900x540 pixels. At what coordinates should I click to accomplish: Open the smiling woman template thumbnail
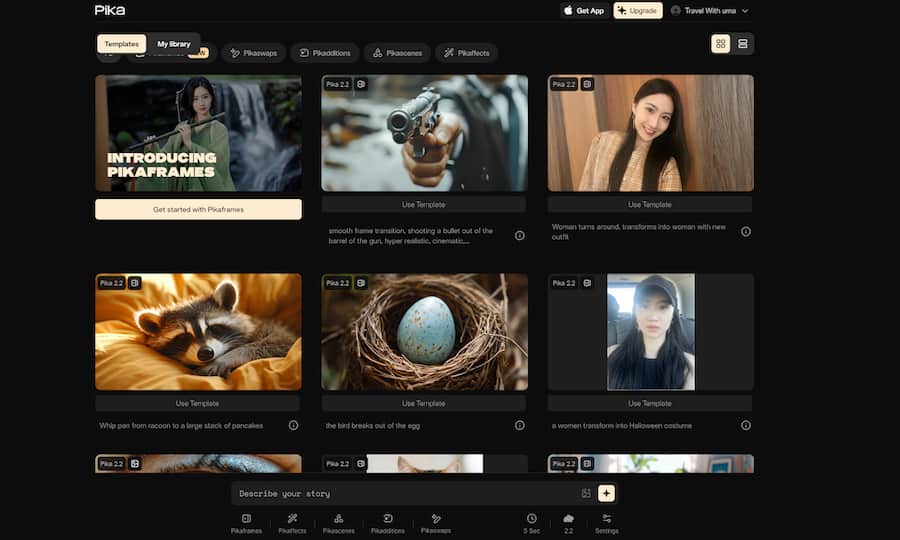click(651, 133)
